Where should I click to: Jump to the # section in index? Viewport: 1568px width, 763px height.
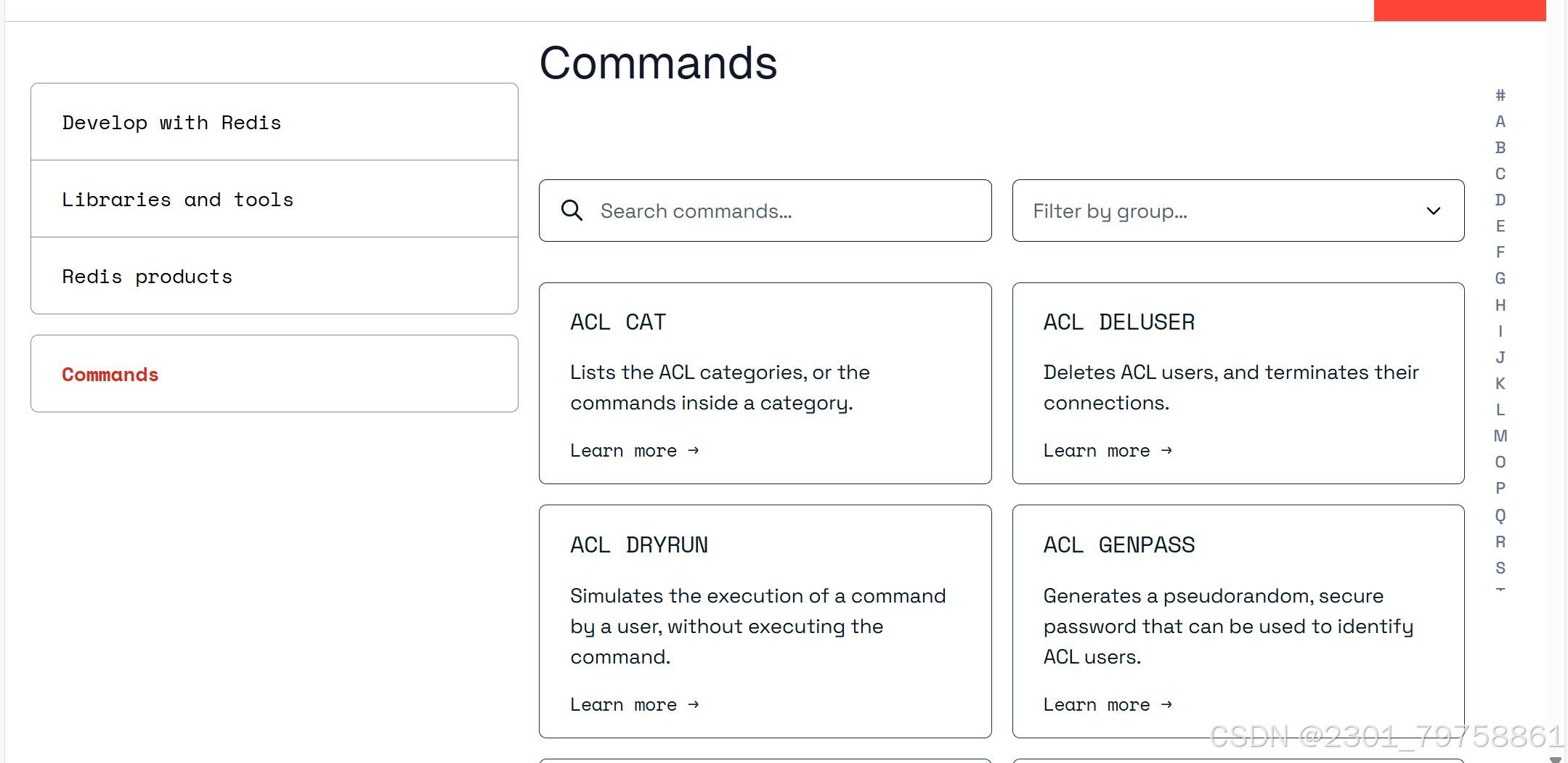(1500, 96)
